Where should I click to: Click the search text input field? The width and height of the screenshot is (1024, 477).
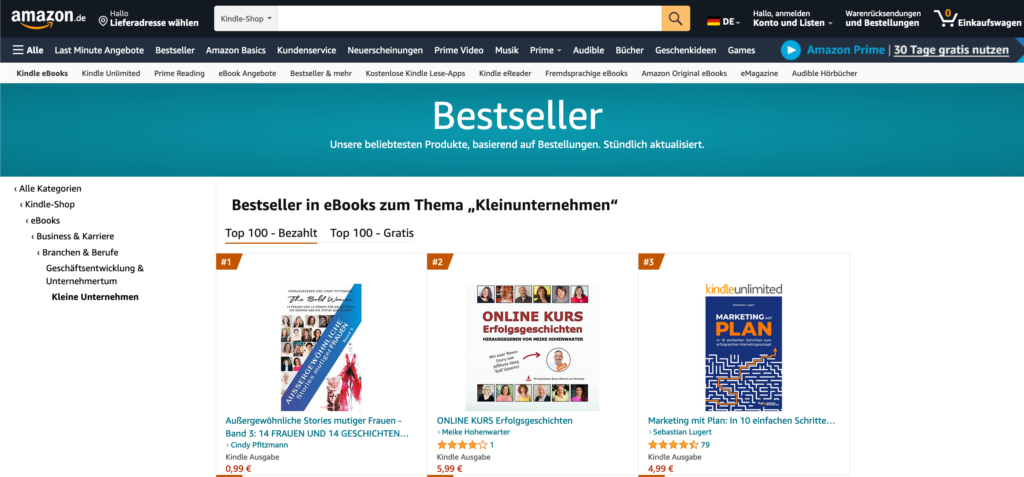click(469, 18)
